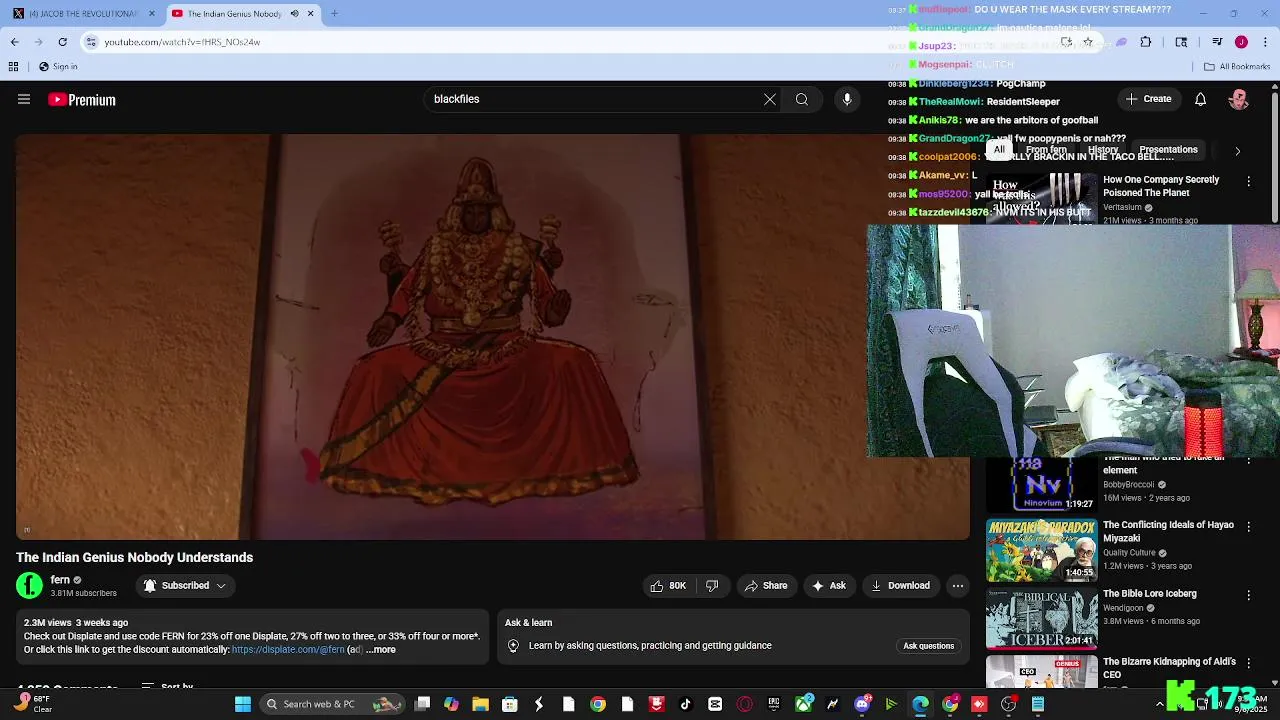Go forward in the browser
This screenshot has height=720, width=1280.
(39, 42)
